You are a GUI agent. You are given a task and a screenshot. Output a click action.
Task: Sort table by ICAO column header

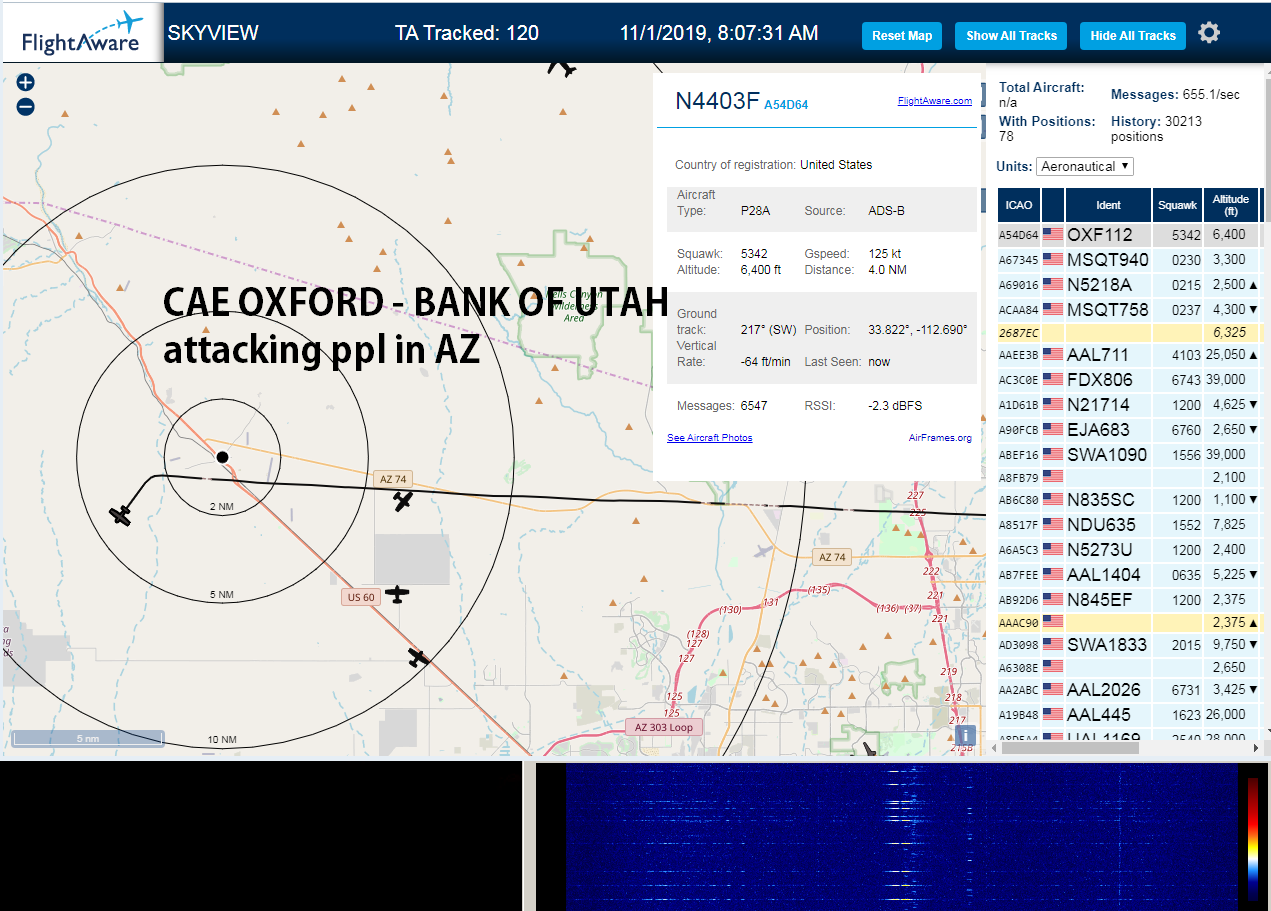[x=1019, y=205]
